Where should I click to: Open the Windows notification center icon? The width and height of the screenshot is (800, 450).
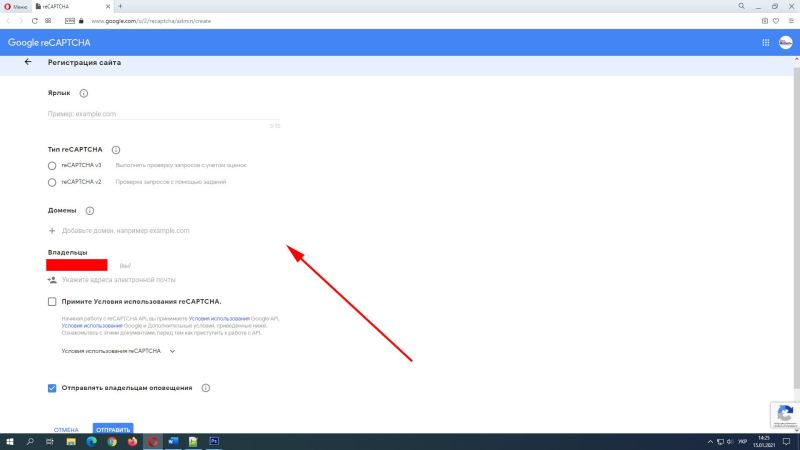click(787, 442)
